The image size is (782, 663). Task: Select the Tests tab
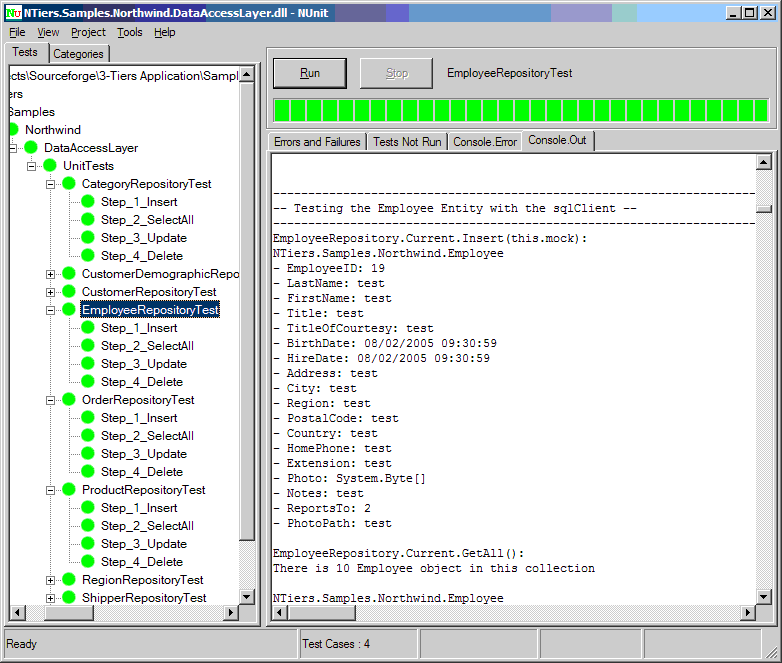(25, 52)
